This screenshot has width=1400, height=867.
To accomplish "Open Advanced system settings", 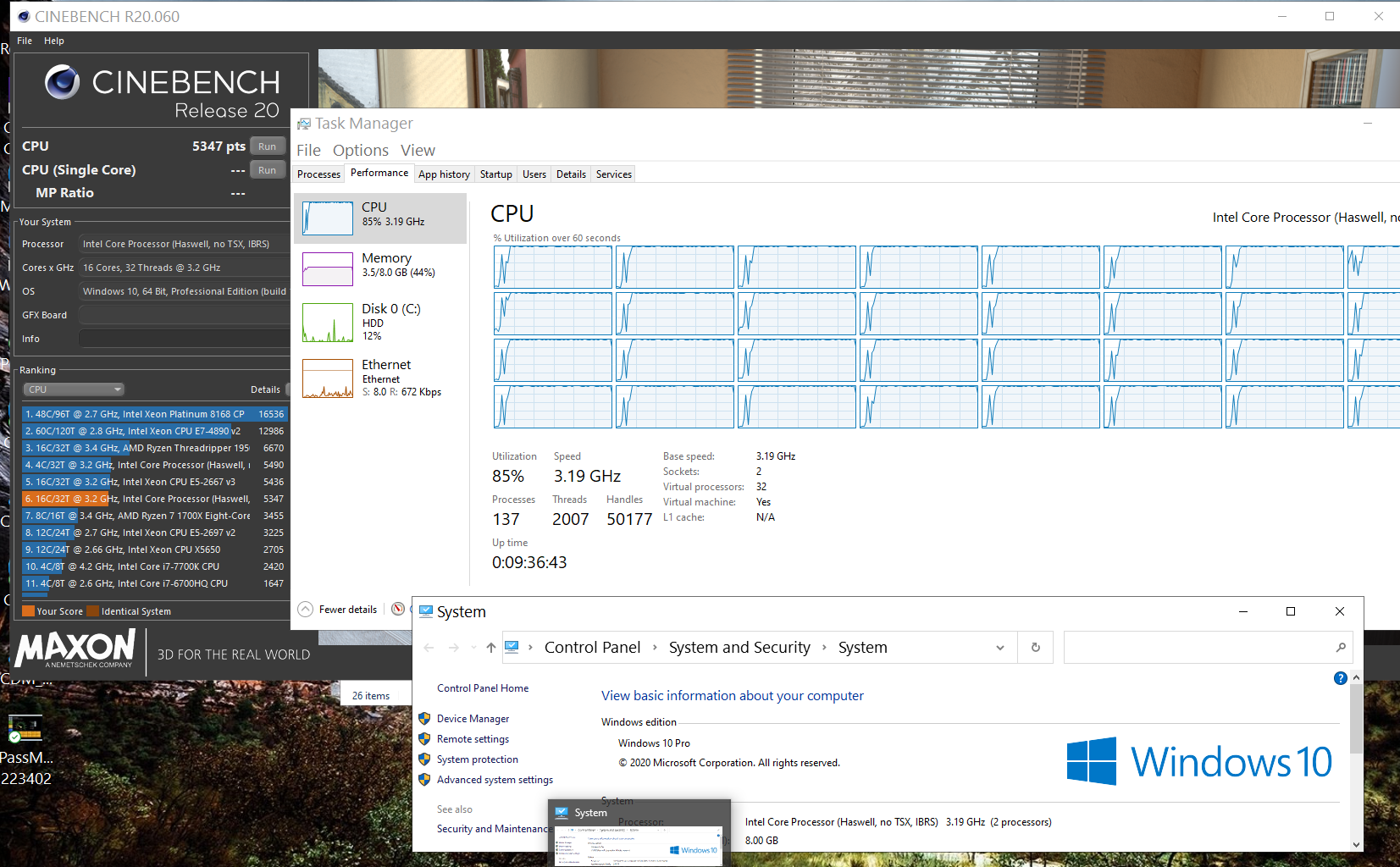I will pyautogui.click(x=495, y=779).
